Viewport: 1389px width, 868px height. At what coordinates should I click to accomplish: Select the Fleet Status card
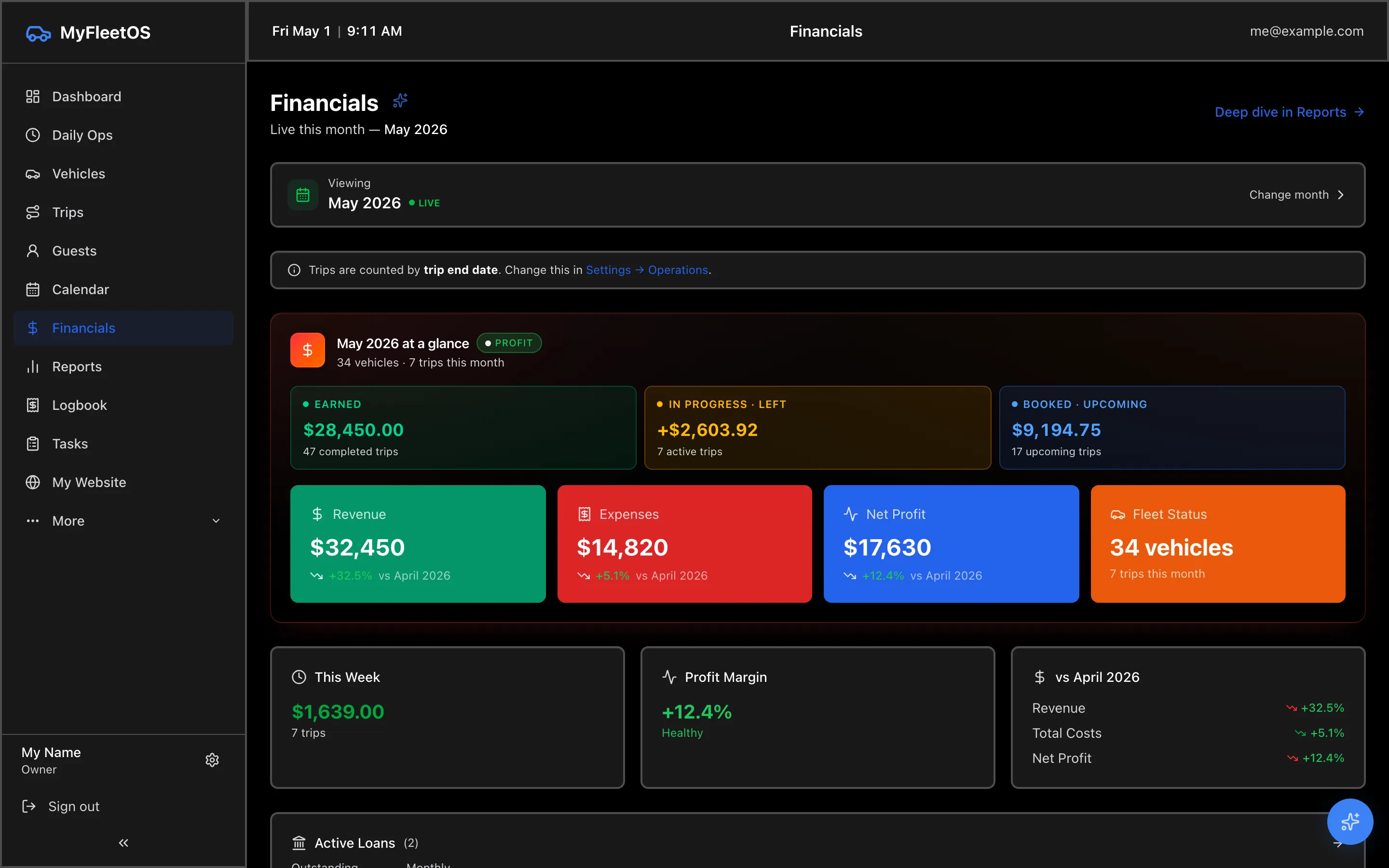tap(1217, 543)
